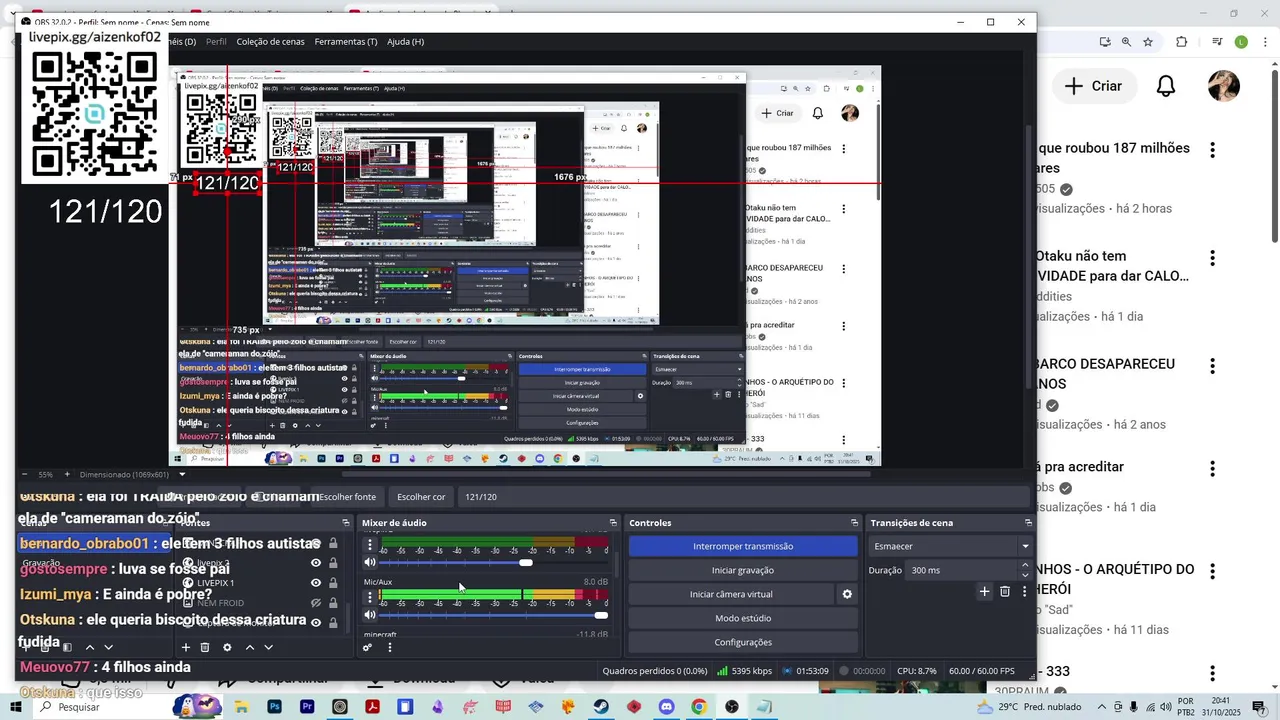Toggle lock on NEM FROID source
Image resolution: width=1280 pixels, height=720 pixels.
click(333, 603)
